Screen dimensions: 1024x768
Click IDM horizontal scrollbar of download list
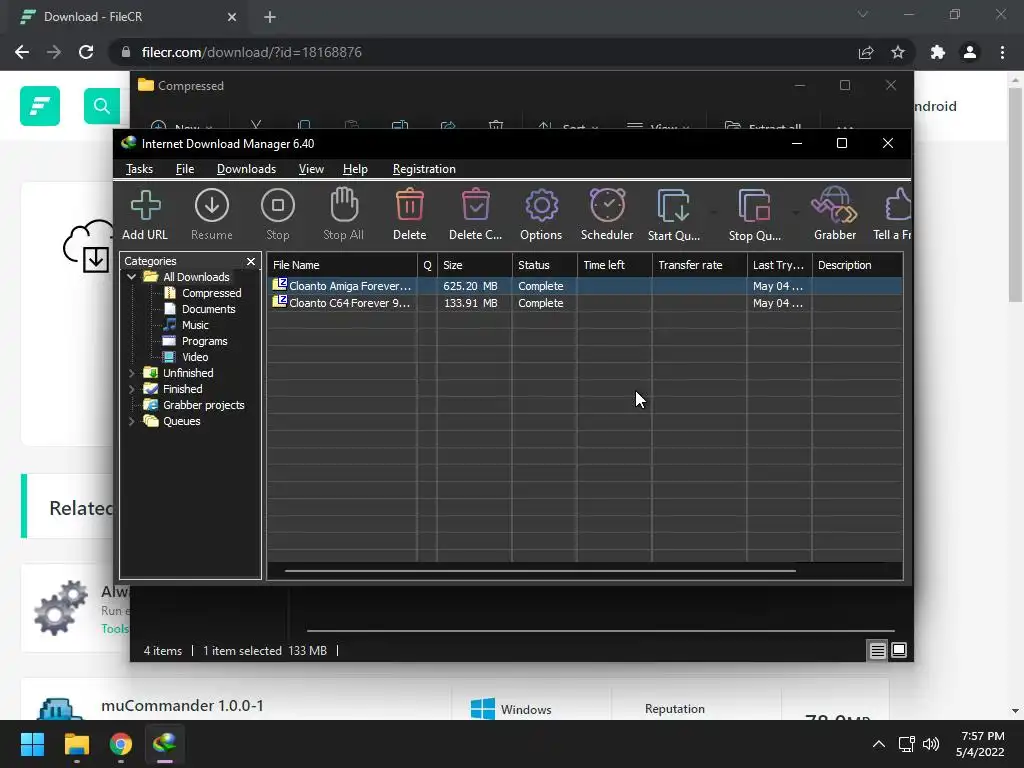(x=540, y=571)
